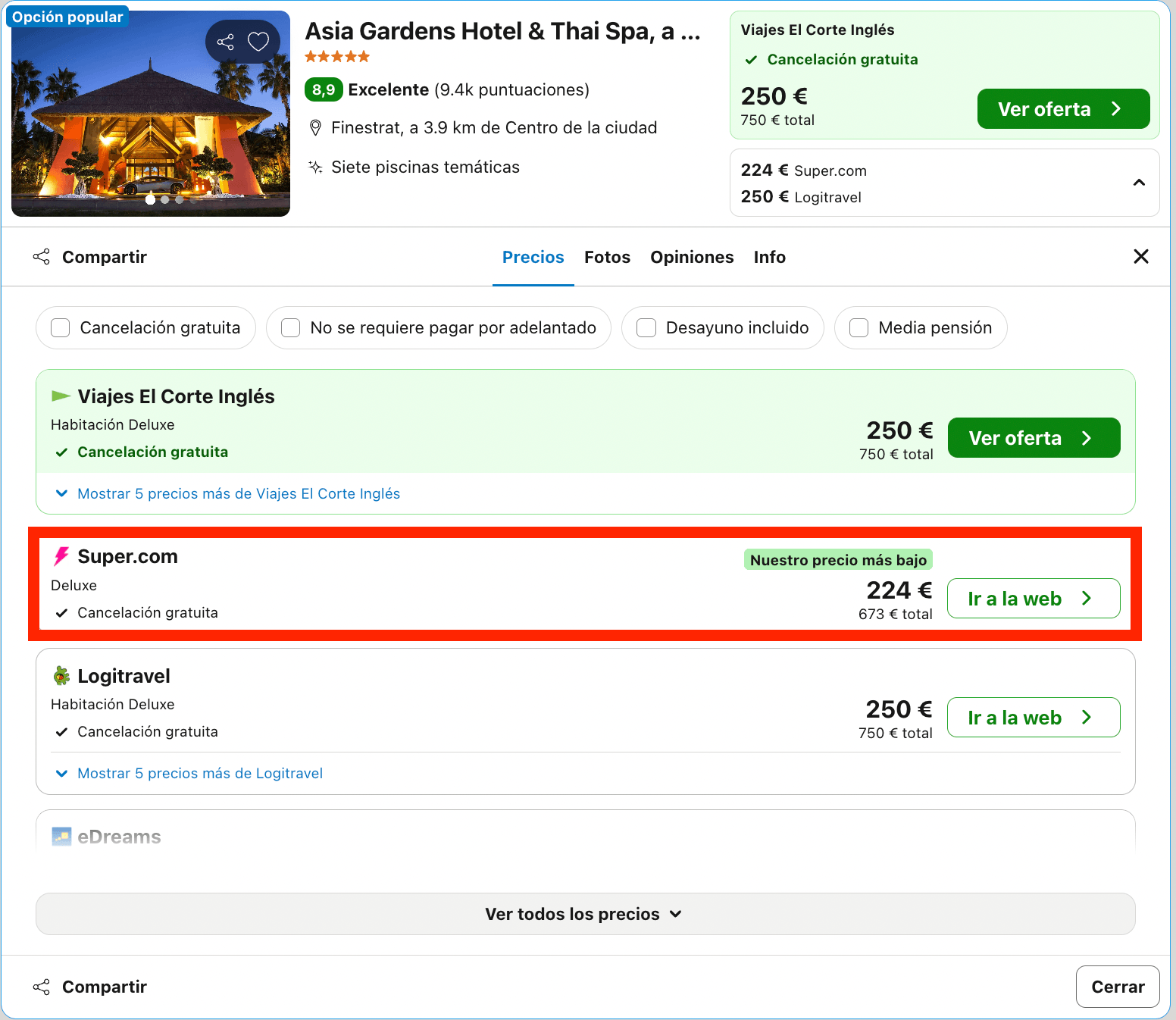
Task: Open the hotel photo thumbnail
Action: point(151,114)
